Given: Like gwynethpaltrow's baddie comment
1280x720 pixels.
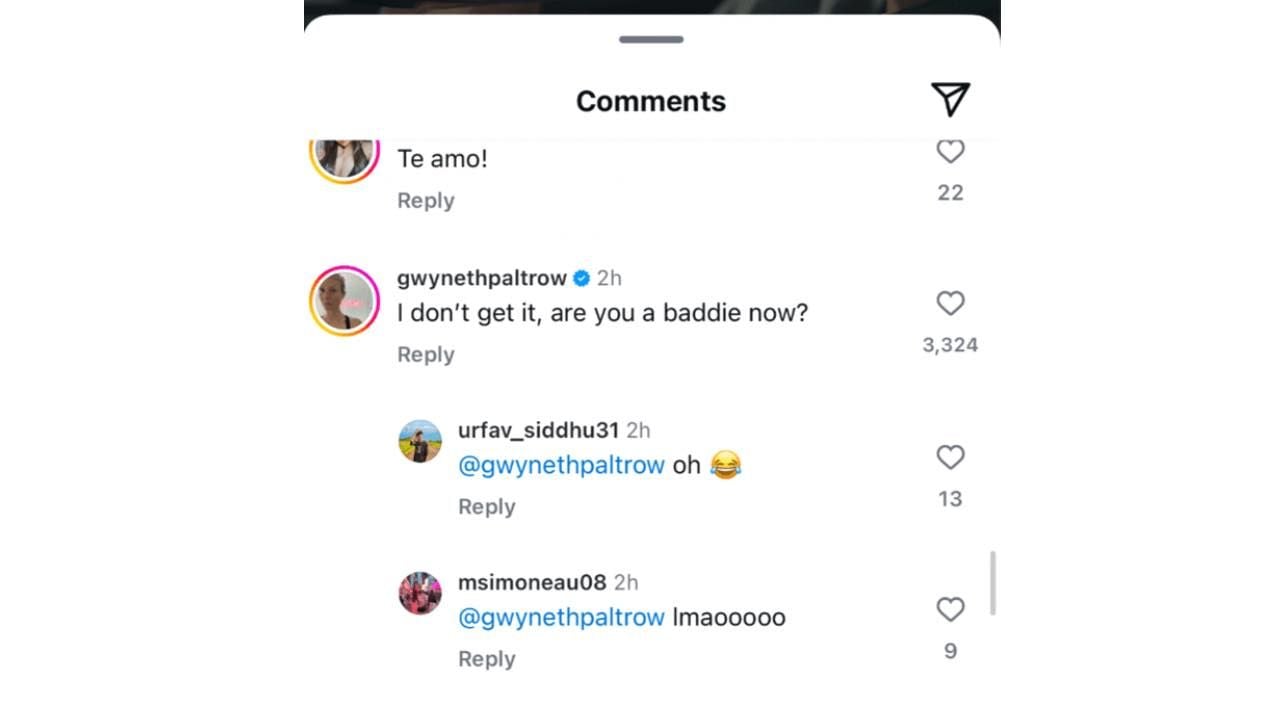Looking at the screenshot, I should [950, 303].
